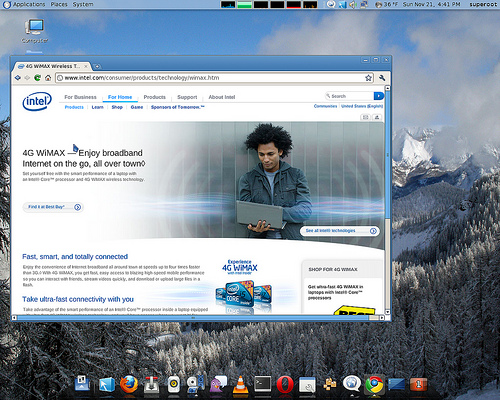Image resolution: width=500 pixels, height=400 pixels.
Task: Click the volume speaker icon in panel
Action: point(353,4)
